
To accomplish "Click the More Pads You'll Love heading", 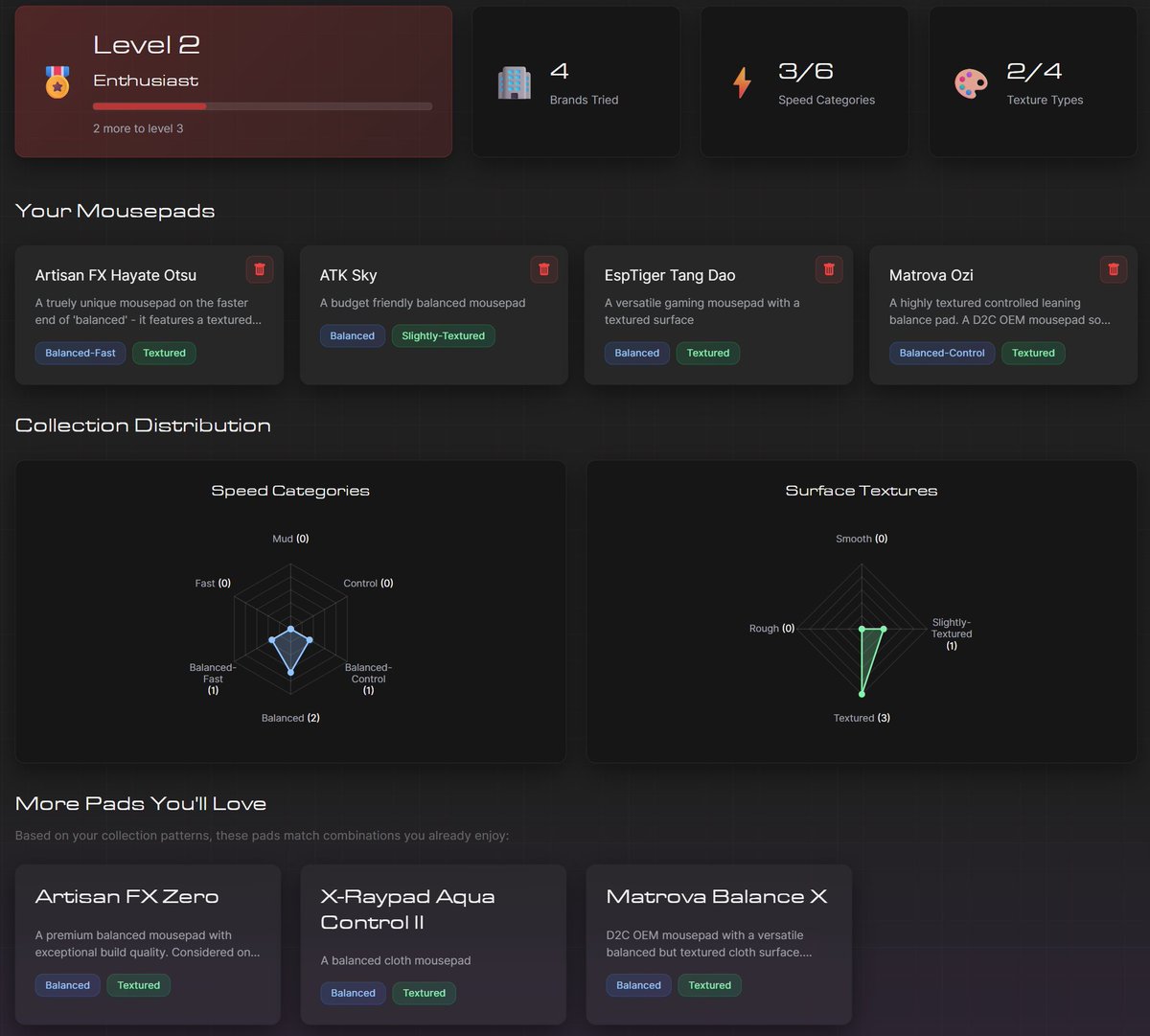I will 141,804.
